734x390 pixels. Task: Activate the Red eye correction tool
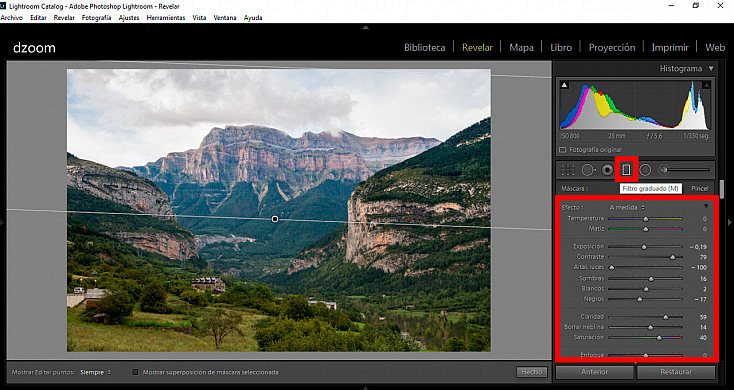pyautogui.click(x=608, y=169)
